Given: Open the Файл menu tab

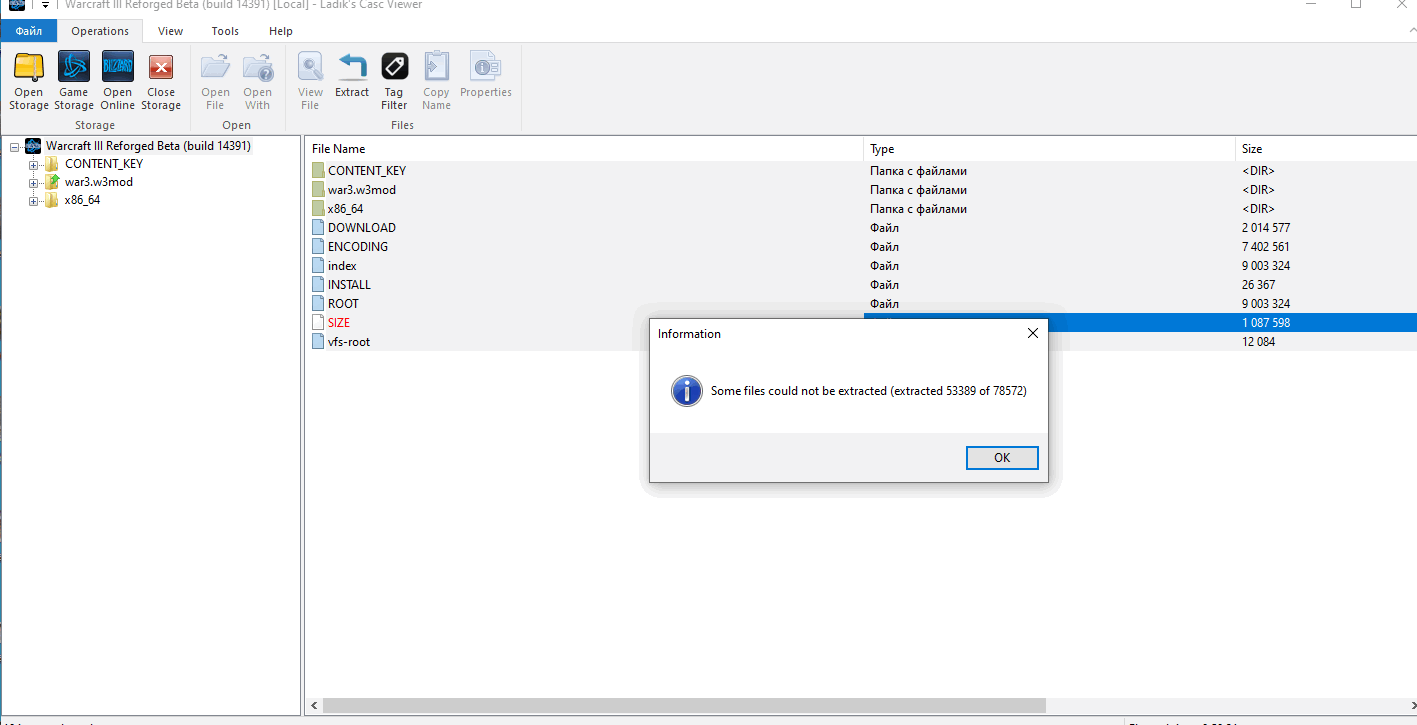Looking at the screenshot, I should (x=28, y=31).
